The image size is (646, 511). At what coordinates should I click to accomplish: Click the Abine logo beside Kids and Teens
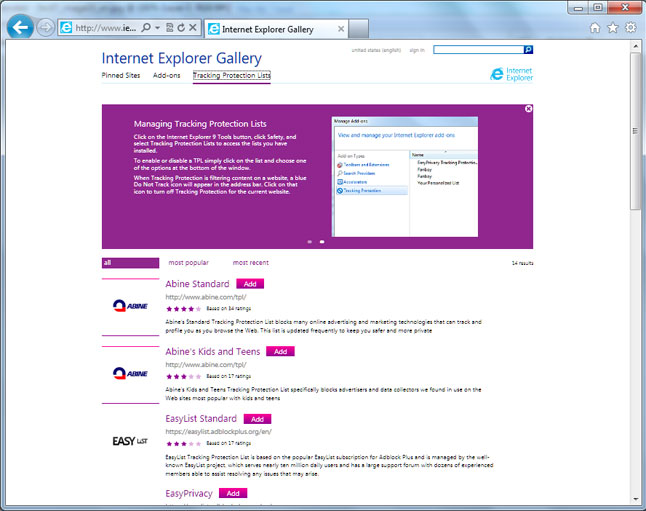130,373
